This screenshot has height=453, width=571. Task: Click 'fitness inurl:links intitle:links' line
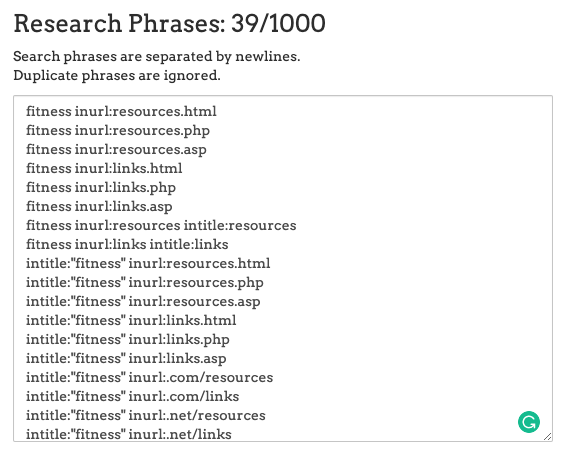[x=127, y=244]
